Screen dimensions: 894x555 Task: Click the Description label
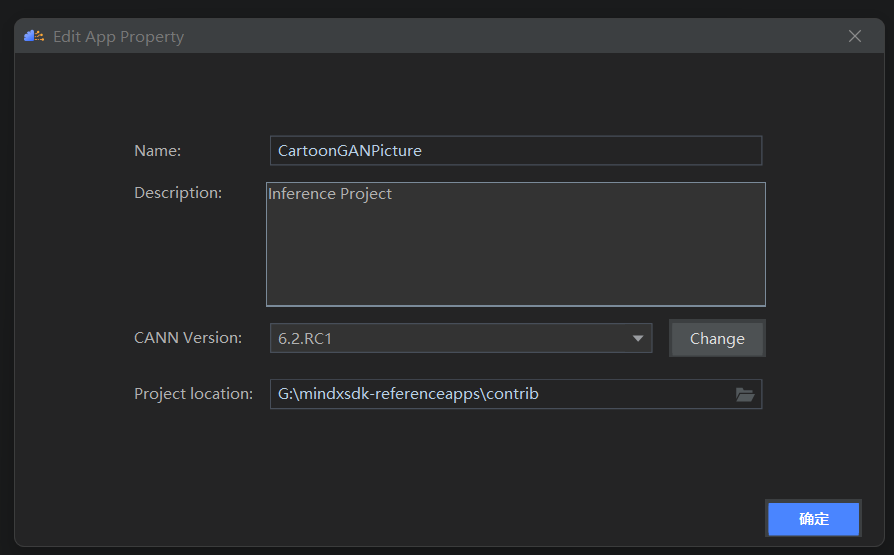pos(178,192)
